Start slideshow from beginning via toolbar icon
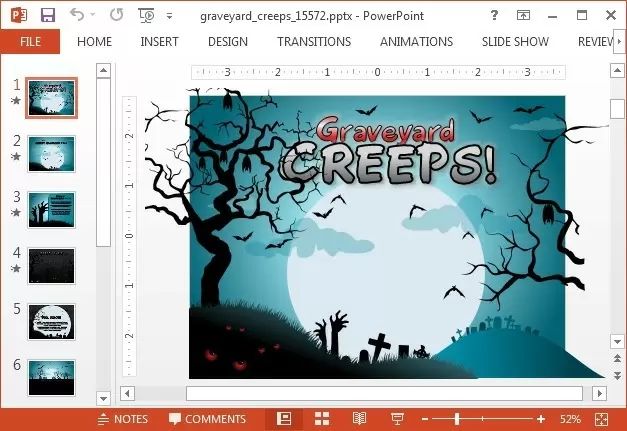The image size is (627, 431). coord(147,16)
